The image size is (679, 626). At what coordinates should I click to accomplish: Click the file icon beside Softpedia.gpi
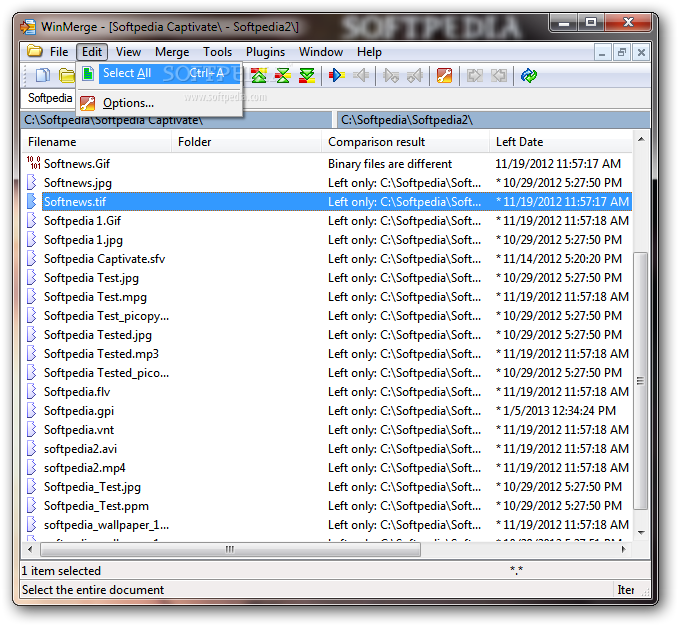pyautogui.click(x=32, y=410)
